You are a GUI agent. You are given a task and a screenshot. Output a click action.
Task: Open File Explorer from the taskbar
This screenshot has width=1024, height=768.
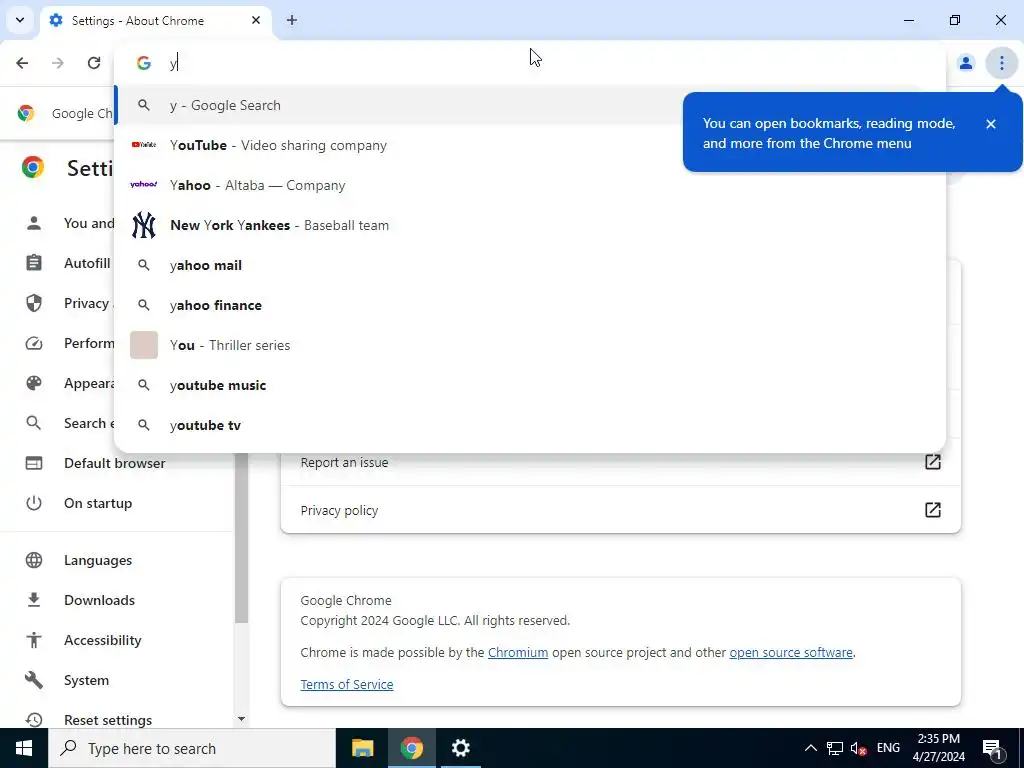point(362,748)
